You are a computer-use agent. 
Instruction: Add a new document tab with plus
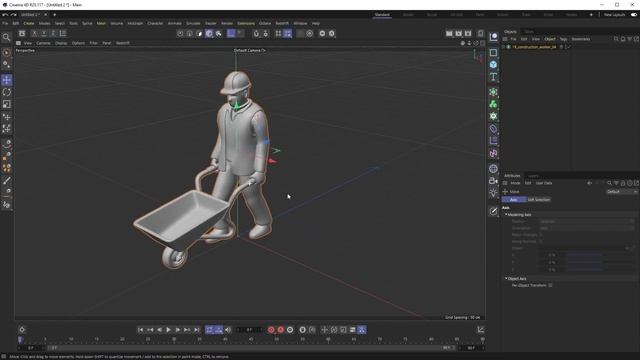click(54, 15)
